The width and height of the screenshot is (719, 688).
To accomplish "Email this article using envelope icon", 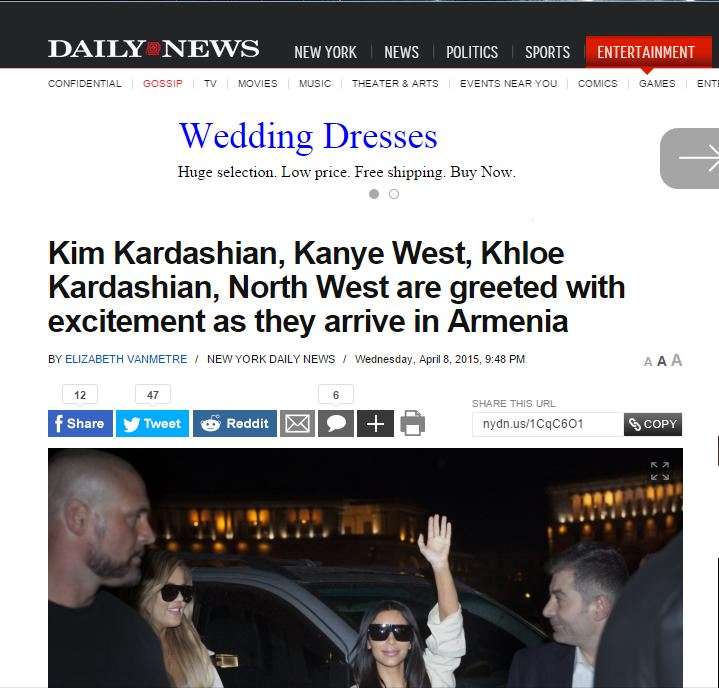I will (297, 423).
